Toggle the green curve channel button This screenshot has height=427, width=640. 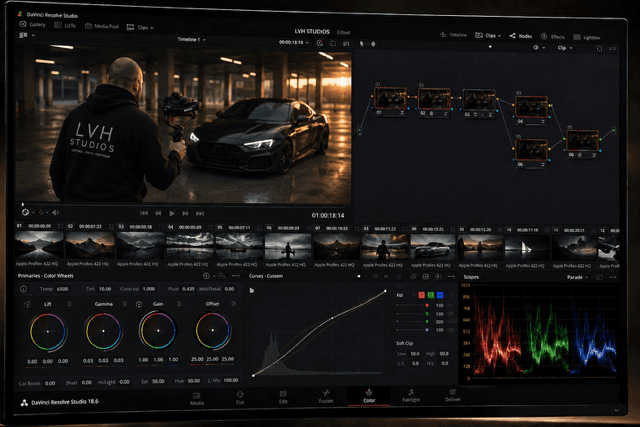point(431,295)
